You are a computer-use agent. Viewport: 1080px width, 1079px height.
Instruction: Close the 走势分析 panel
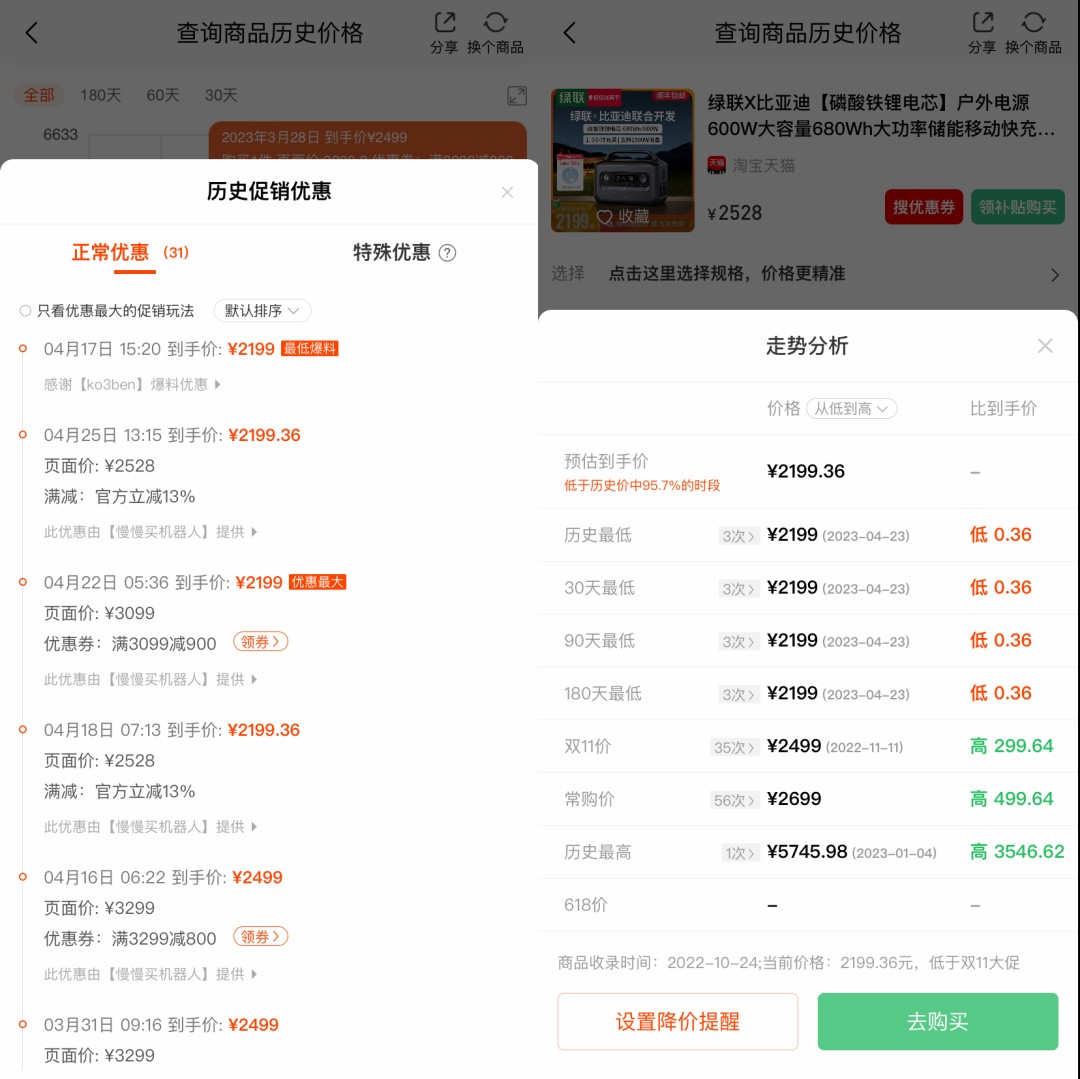(x=1045, y=346)
